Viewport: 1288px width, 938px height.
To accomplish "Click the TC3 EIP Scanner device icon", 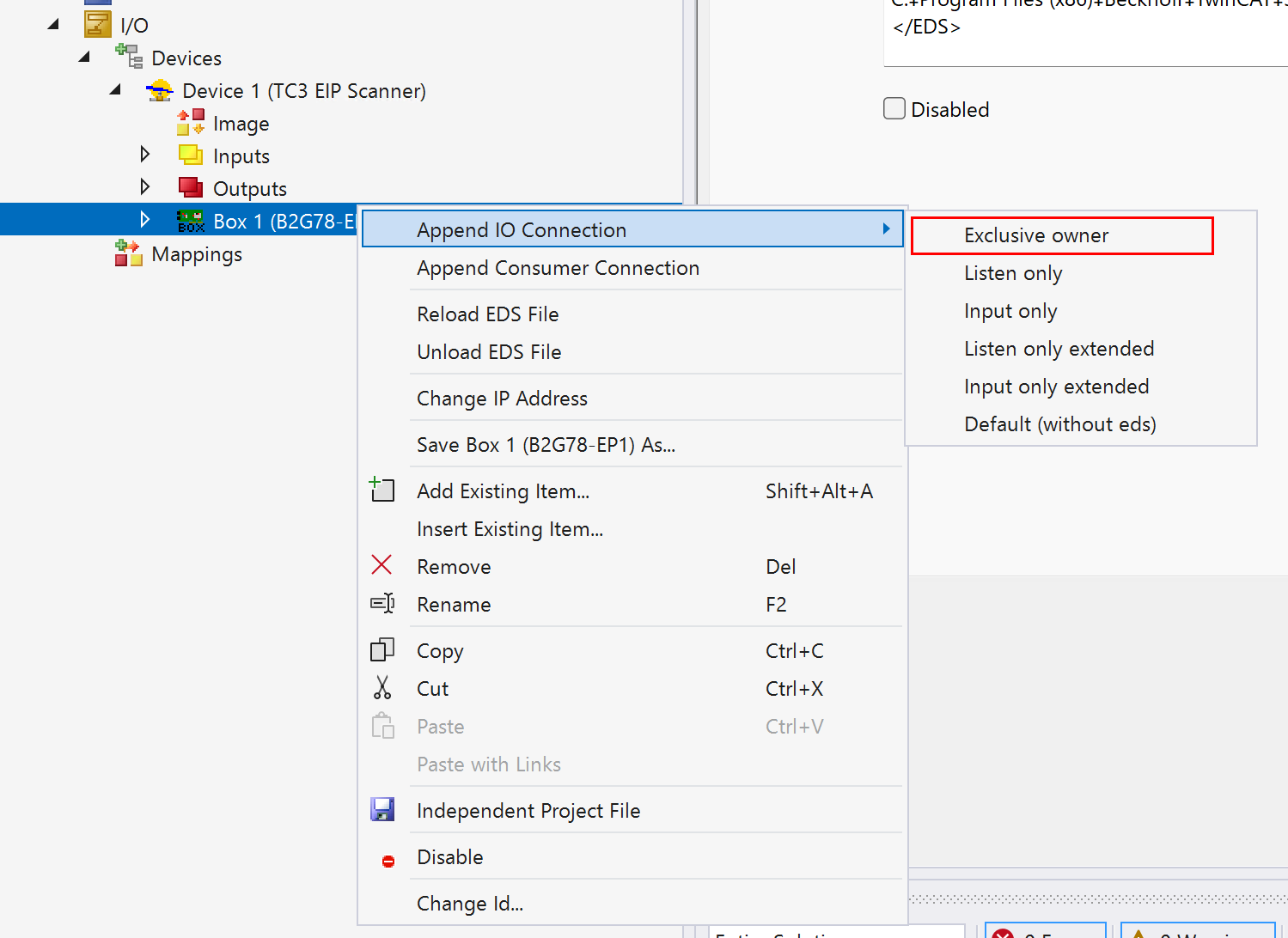I will tap(160, 90).
